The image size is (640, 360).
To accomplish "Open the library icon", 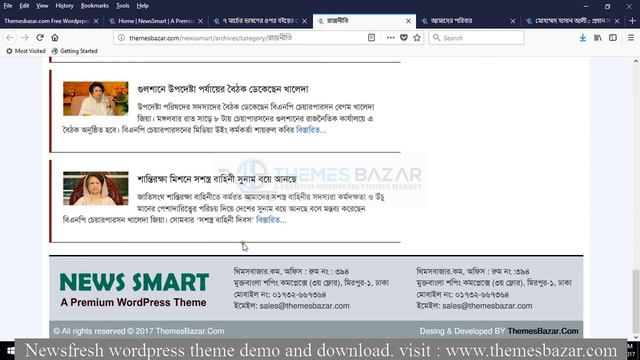I will [x=598, y=38].
